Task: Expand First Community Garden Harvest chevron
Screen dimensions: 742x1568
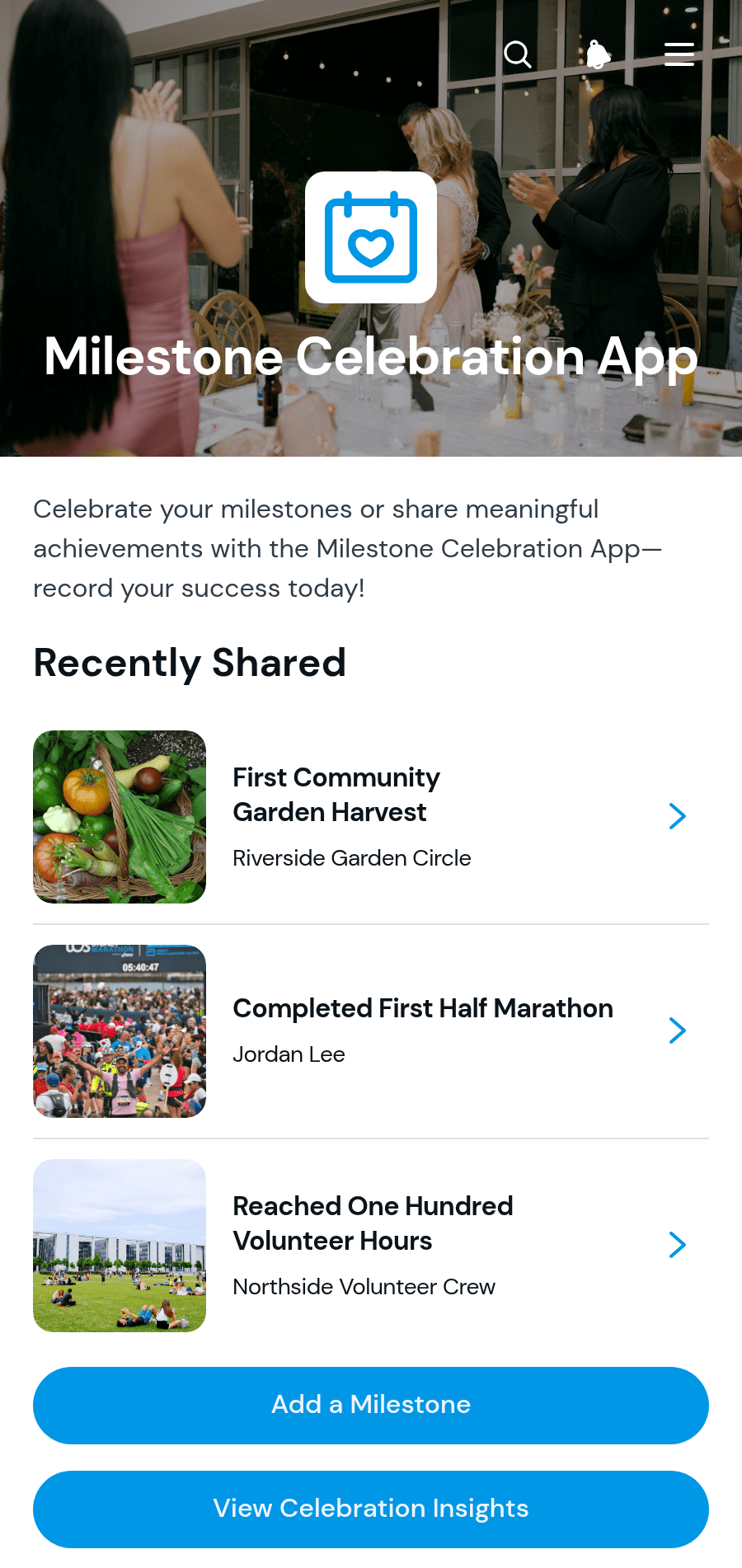Action: [678, 816]
